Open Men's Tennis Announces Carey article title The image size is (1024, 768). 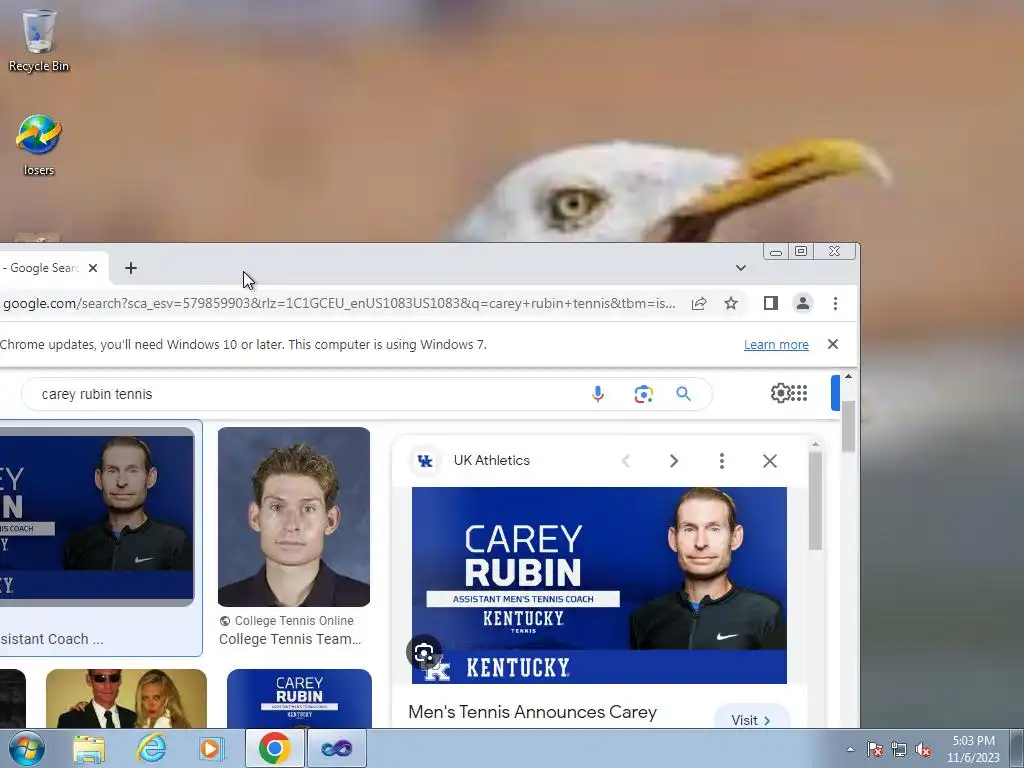point(532,712)
